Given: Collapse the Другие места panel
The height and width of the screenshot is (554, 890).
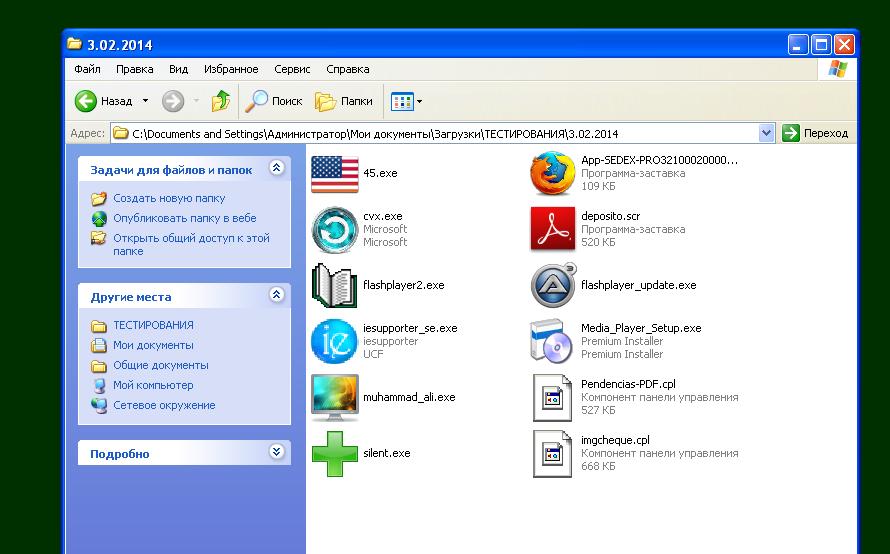Looking at the screenshot, I should click(x=277, y=296).
